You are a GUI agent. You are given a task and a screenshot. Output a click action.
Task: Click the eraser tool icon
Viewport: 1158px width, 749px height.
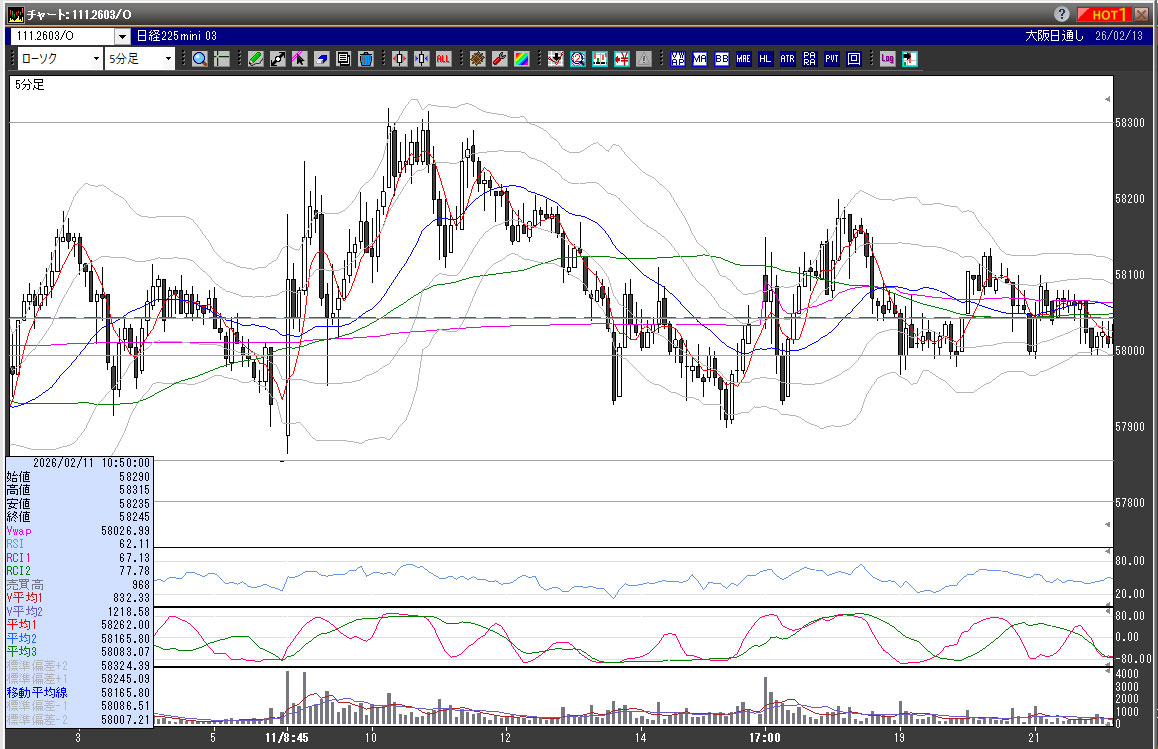click(x=322, y=59)
